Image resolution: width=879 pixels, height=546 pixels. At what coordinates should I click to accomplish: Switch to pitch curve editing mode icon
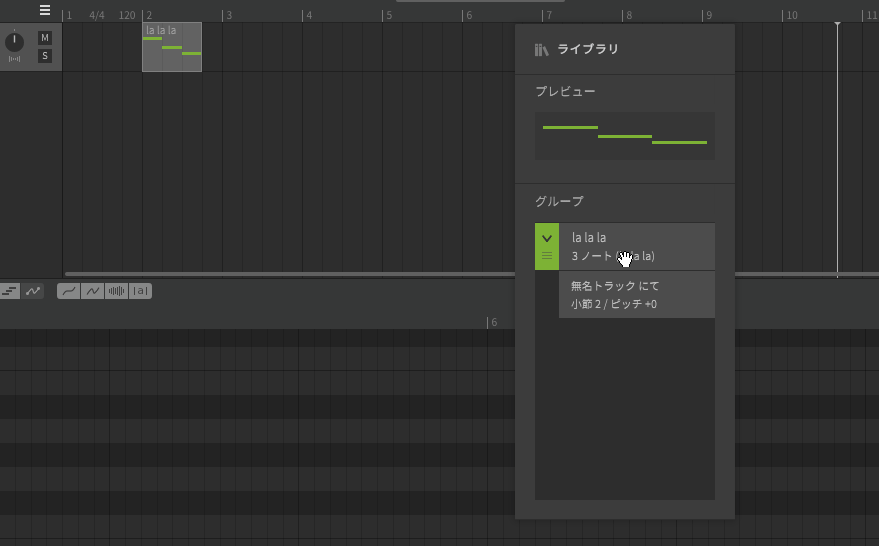coord(34,291)
